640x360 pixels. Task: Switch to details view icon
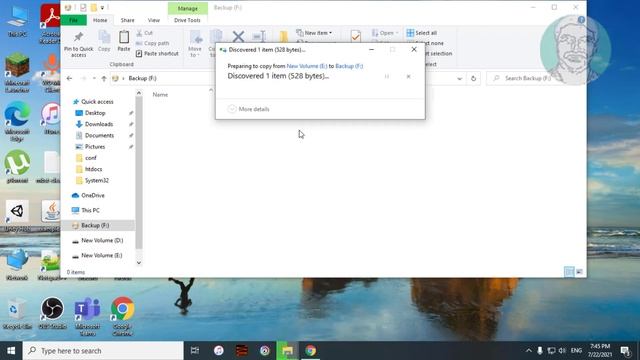[569, 272]
